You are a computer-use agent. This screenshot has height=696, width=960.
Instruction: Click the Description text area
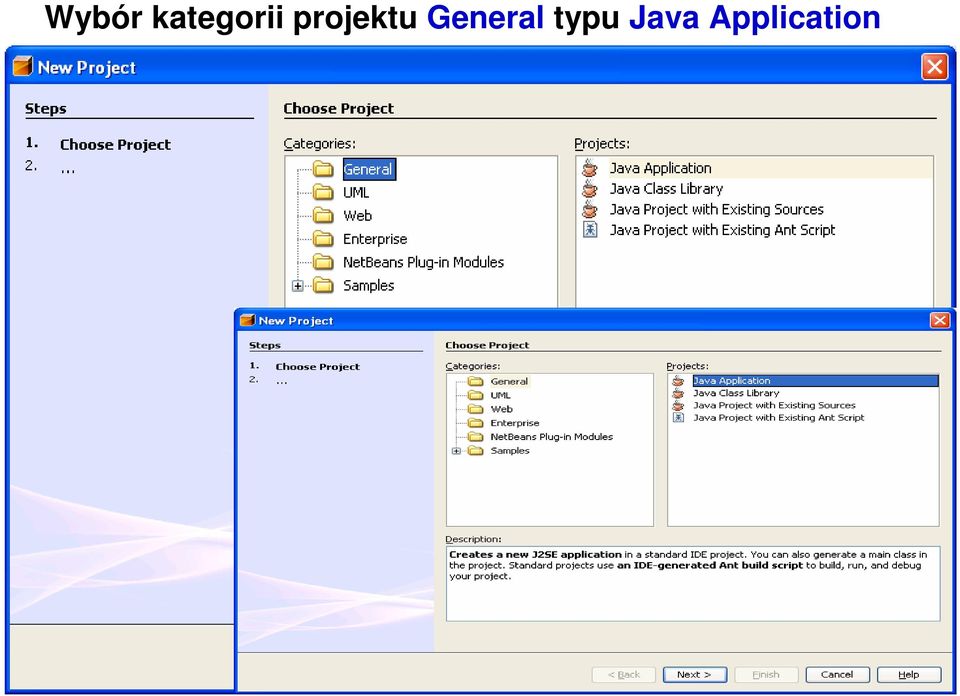(693, 584)
